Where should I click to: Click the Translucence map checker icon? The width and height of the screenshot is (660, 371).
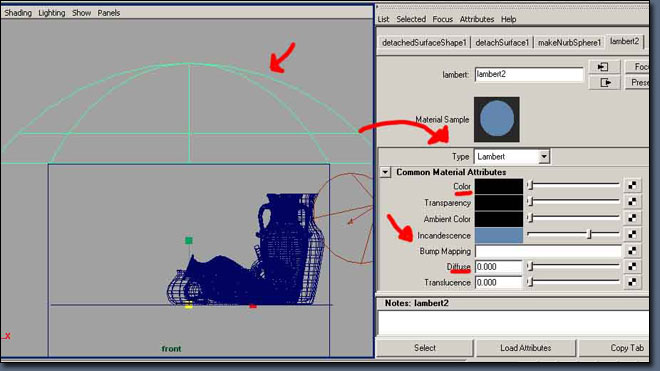pos(632,282)
